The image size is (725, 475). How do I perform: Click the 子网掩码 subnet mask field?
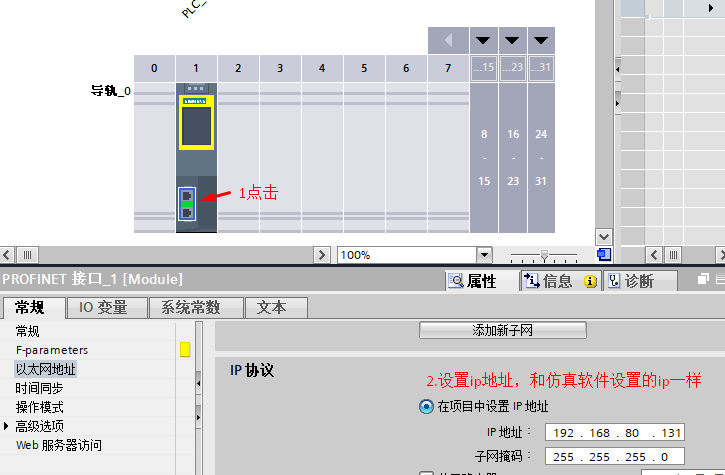(x=615, y=456)
